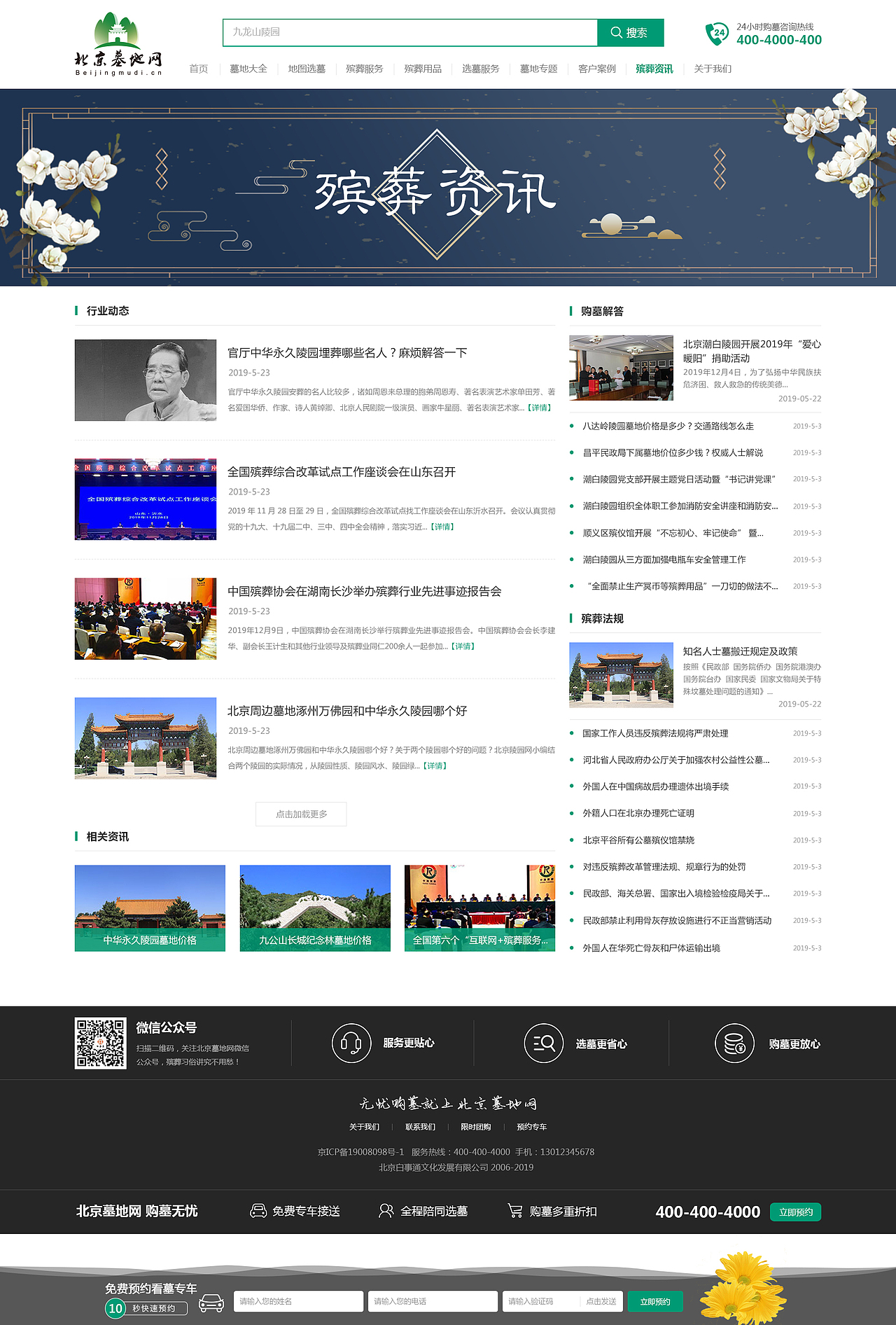Click the person icon beside 全程陪同选墓
896x1325 pixels.
pyautogui.click(x=386, y=1211)
